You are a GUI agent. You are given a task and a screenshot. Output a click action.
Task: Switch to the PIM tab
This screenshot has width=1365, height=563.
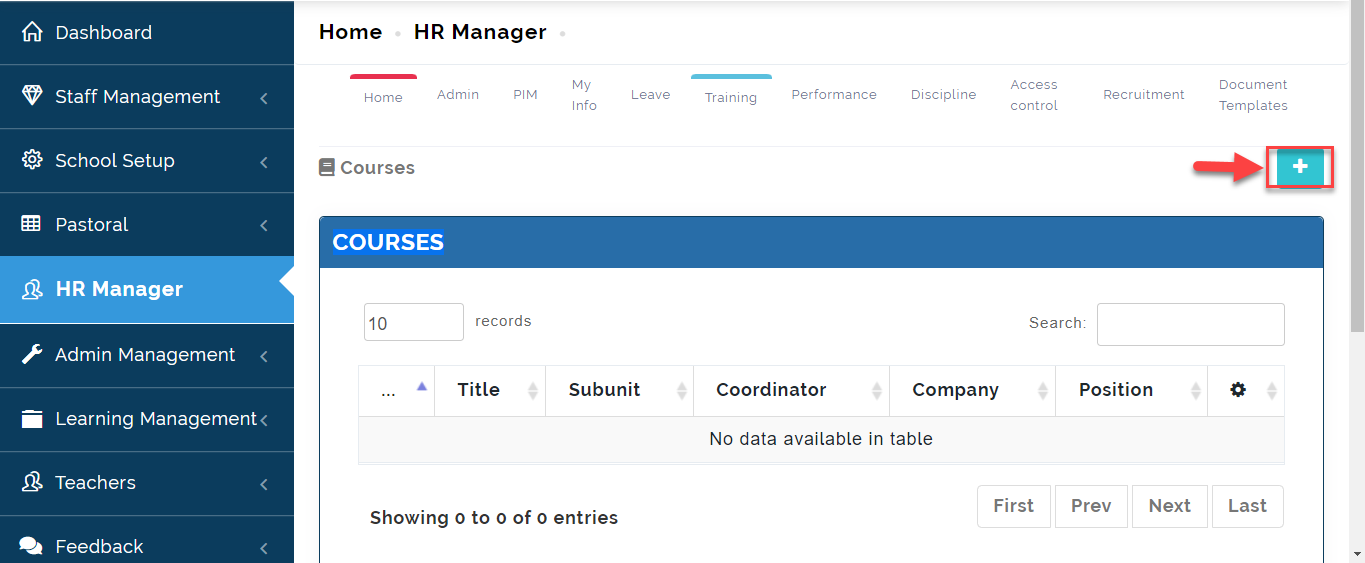tap(525, 94)
